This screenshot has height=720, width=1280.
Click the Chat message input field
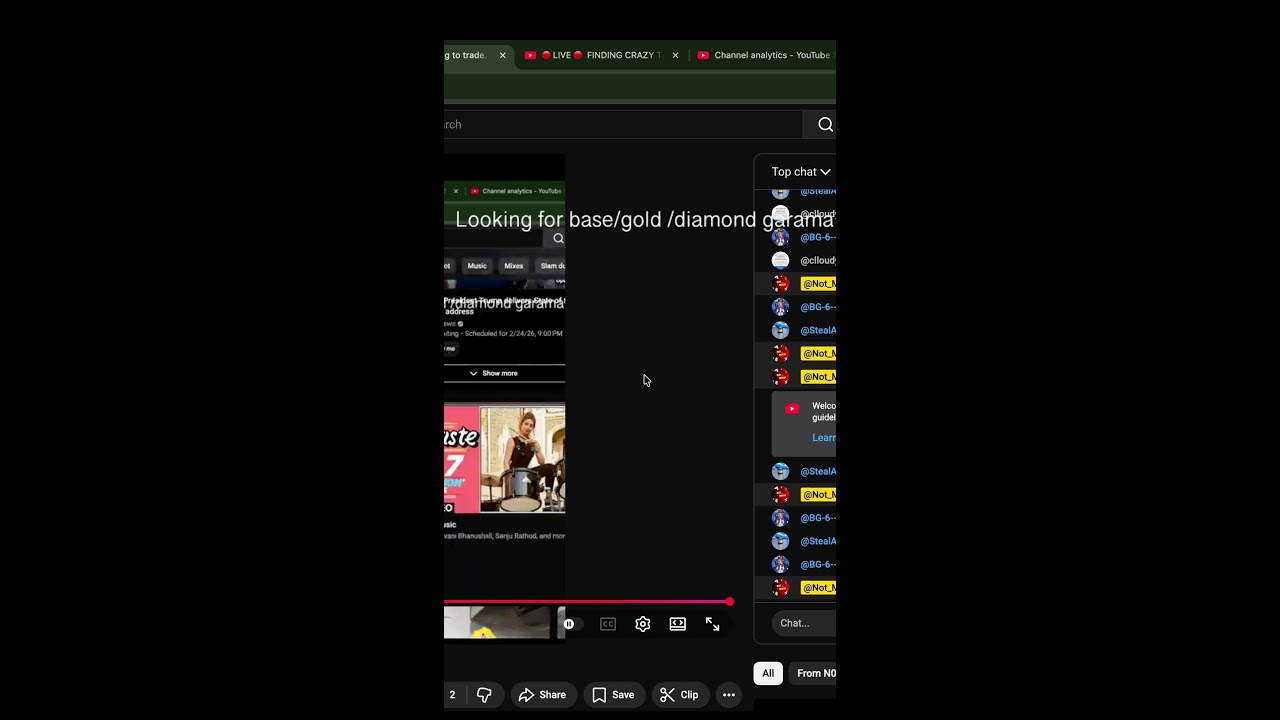coord(805,623)
